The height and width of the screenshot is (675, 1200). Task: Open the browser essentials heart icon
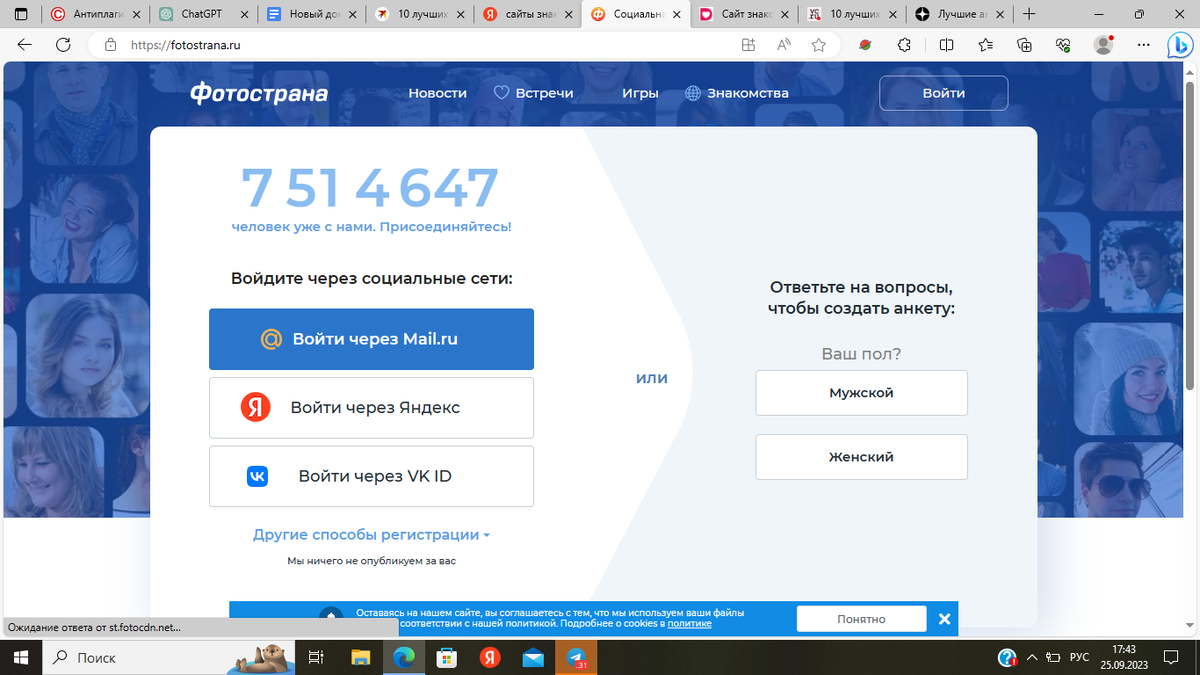click(1063, 45)
